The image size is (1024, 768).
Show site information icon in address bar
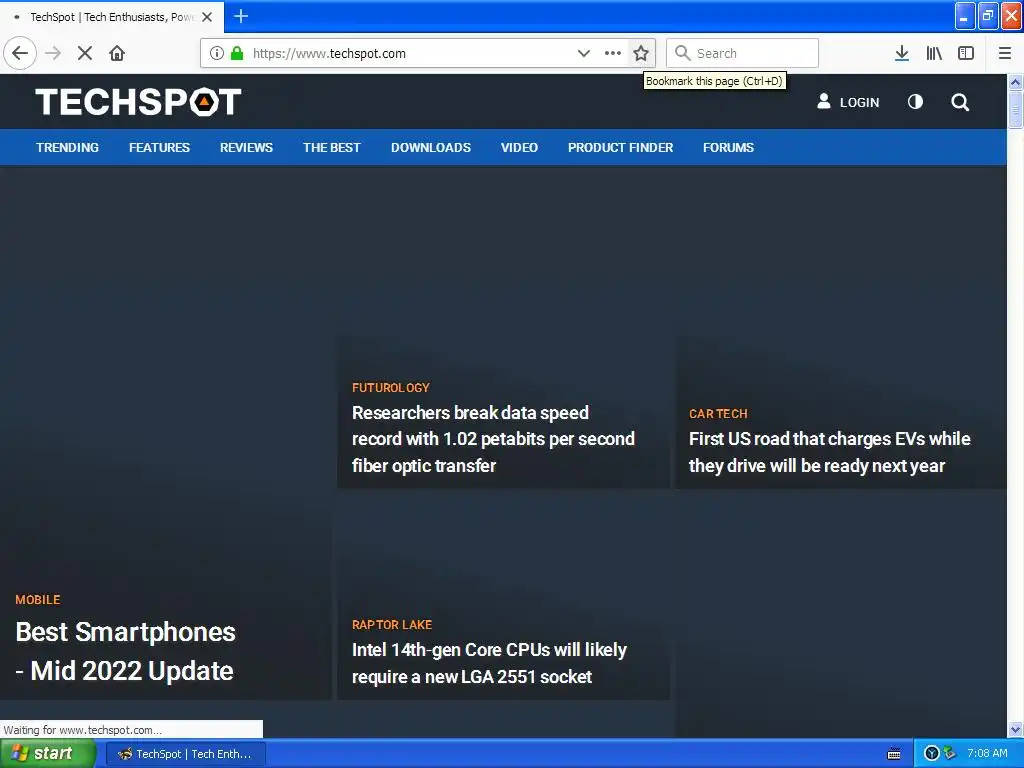click(217, 53)
